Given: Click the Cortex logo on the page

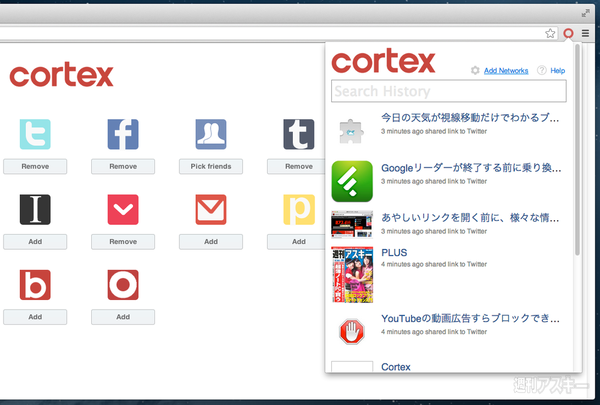Looking at the screenshot, I should [61, 75].
